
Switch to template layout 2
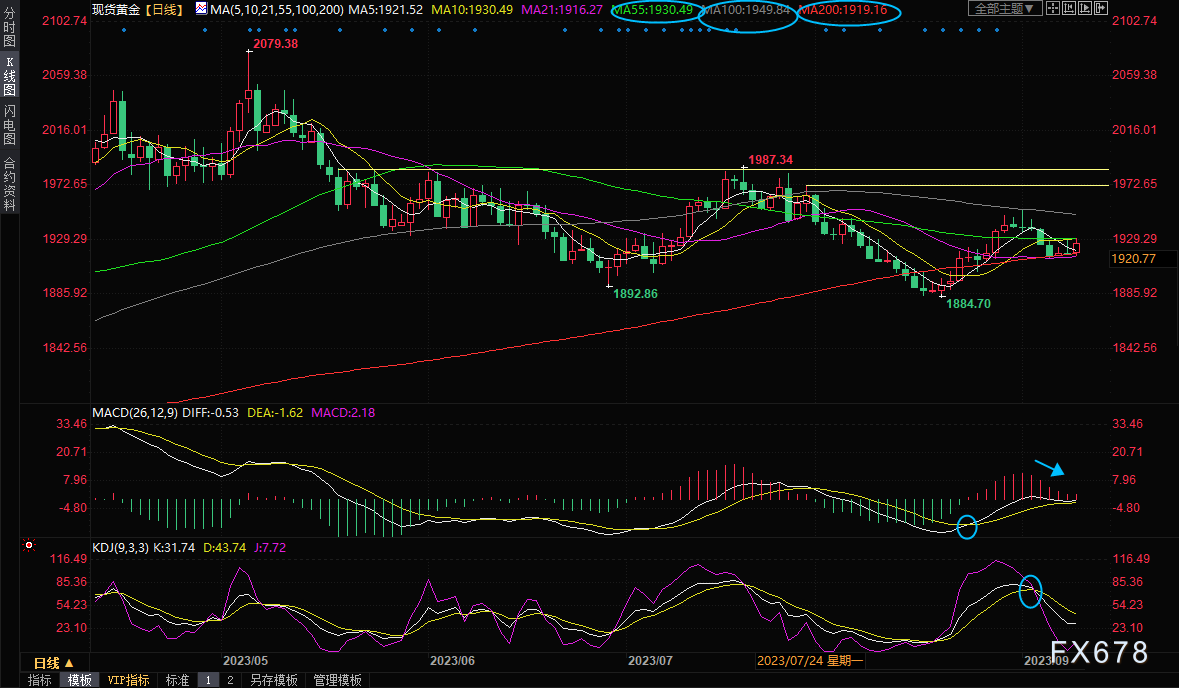click(229, 680)
